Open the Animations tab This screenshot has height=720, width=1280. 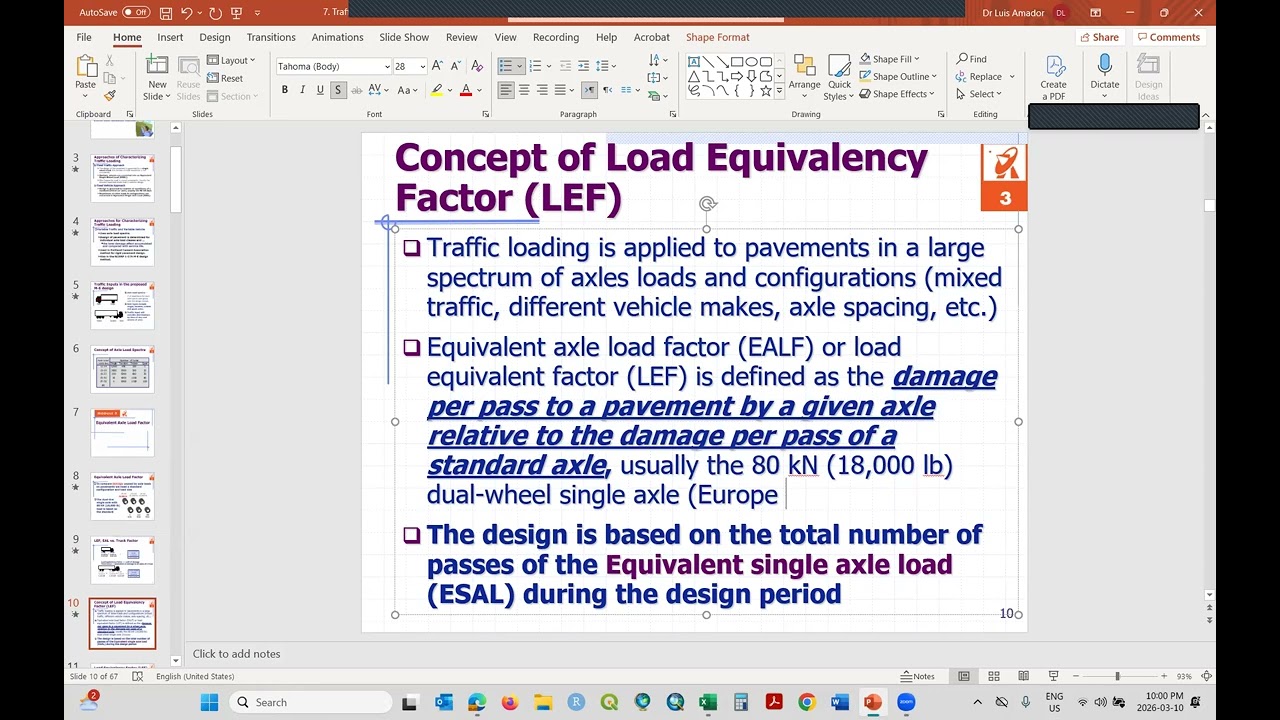tap(337, 37)
